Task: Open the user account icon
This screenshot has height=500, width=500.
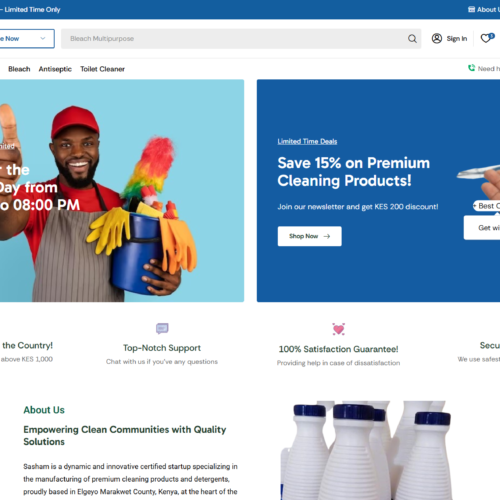Action: click(x=437, y=39)
